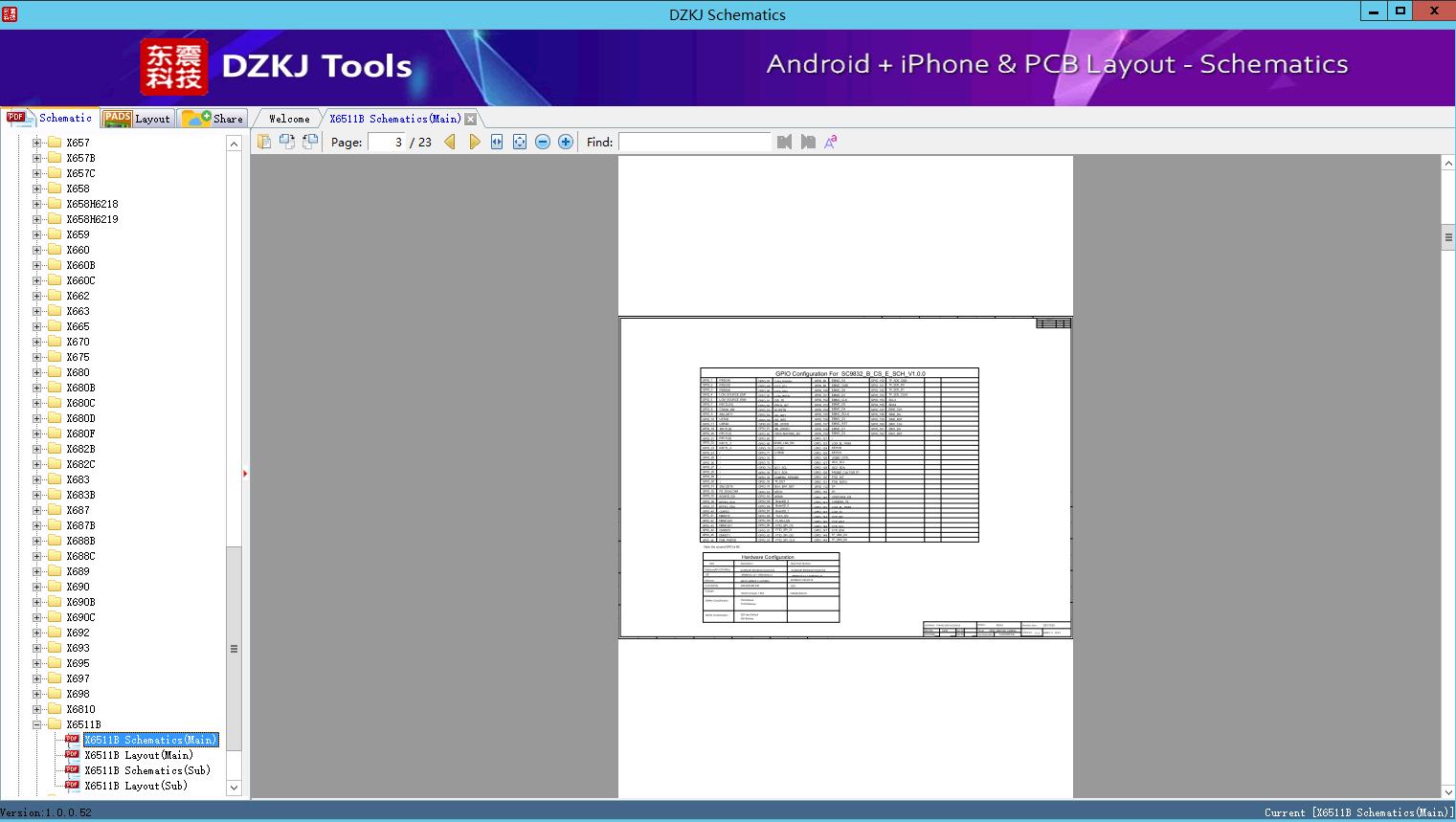Open X6511B Layout(Main) file

click(139, 755)
